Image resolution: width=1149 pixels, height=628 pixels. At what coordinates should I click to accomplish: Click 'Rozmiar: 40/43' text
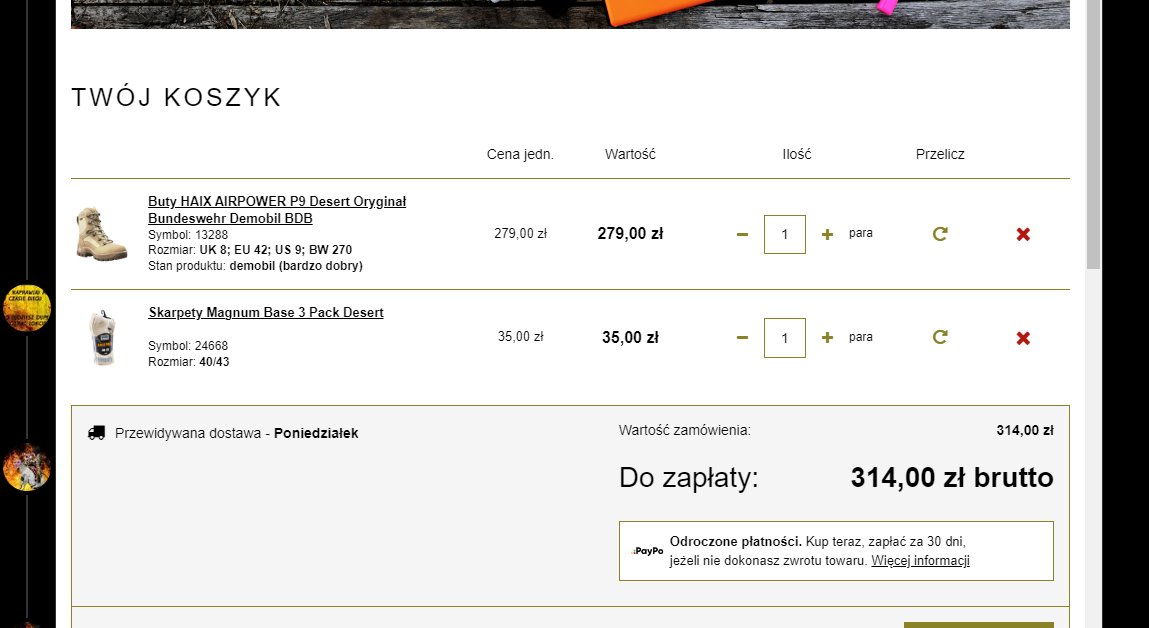tap(189, 362)
